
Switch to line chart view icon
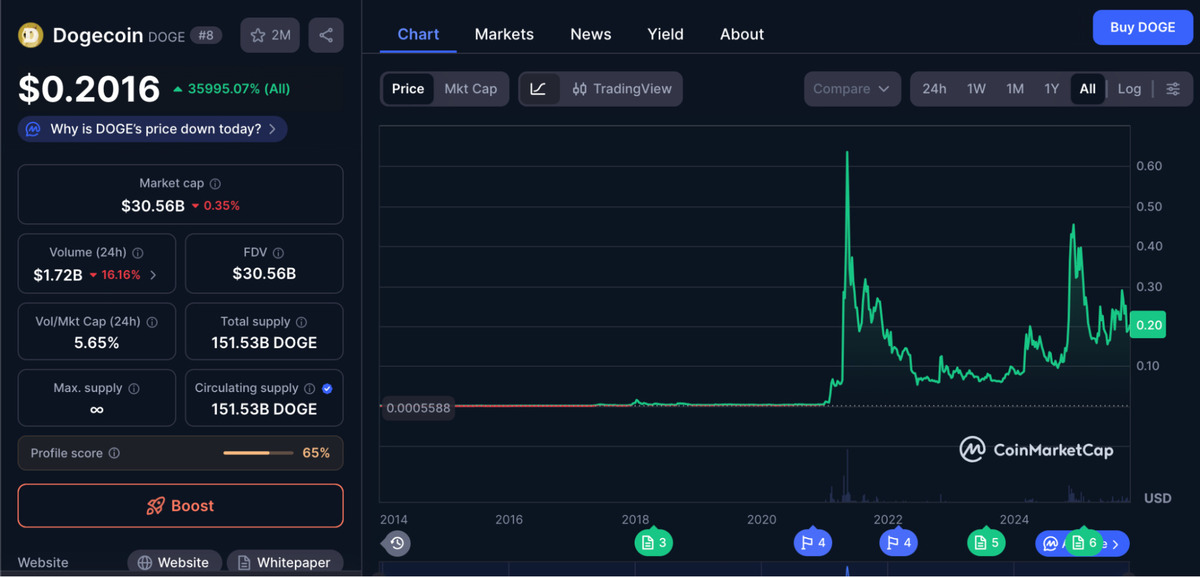(538, 89)
